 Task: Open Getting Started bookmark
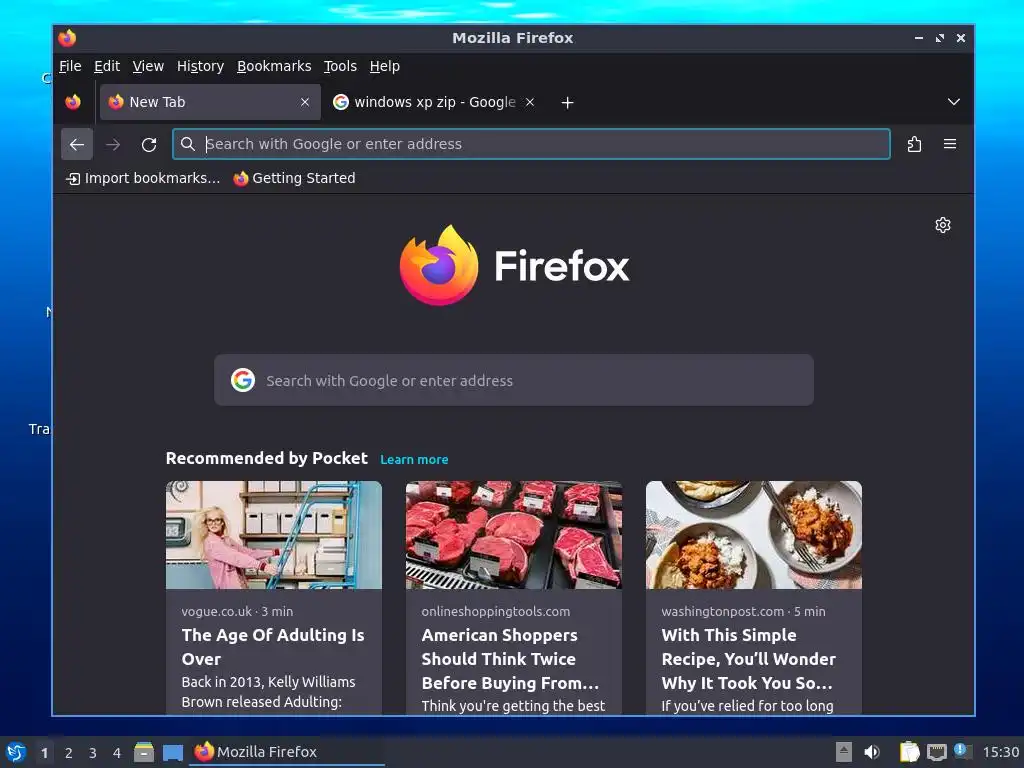pyautogui.click(x=295, y=178)
